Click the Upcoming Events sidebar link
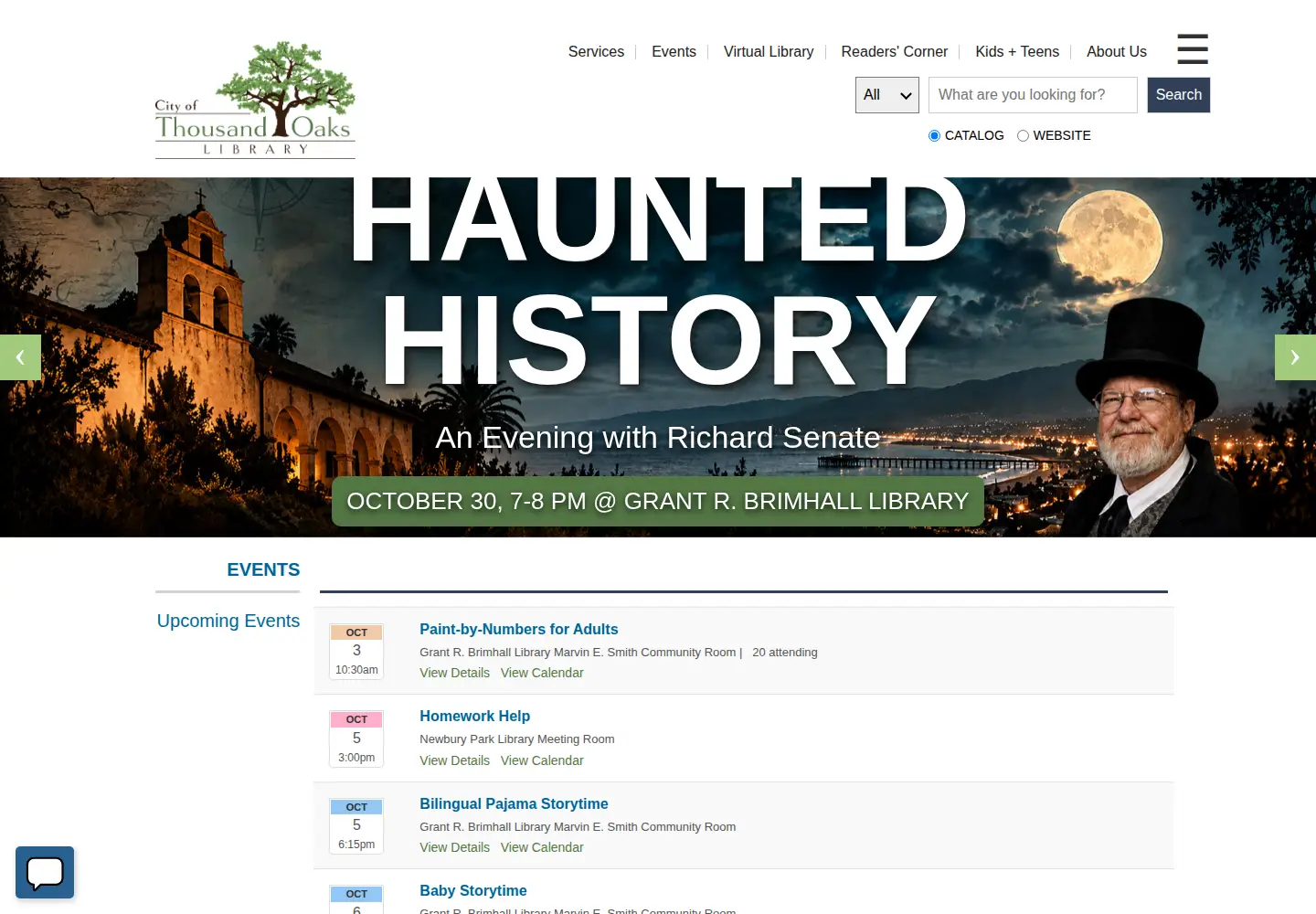The image size is (1316, 914). pyautogui.click(x=228, y=621)
